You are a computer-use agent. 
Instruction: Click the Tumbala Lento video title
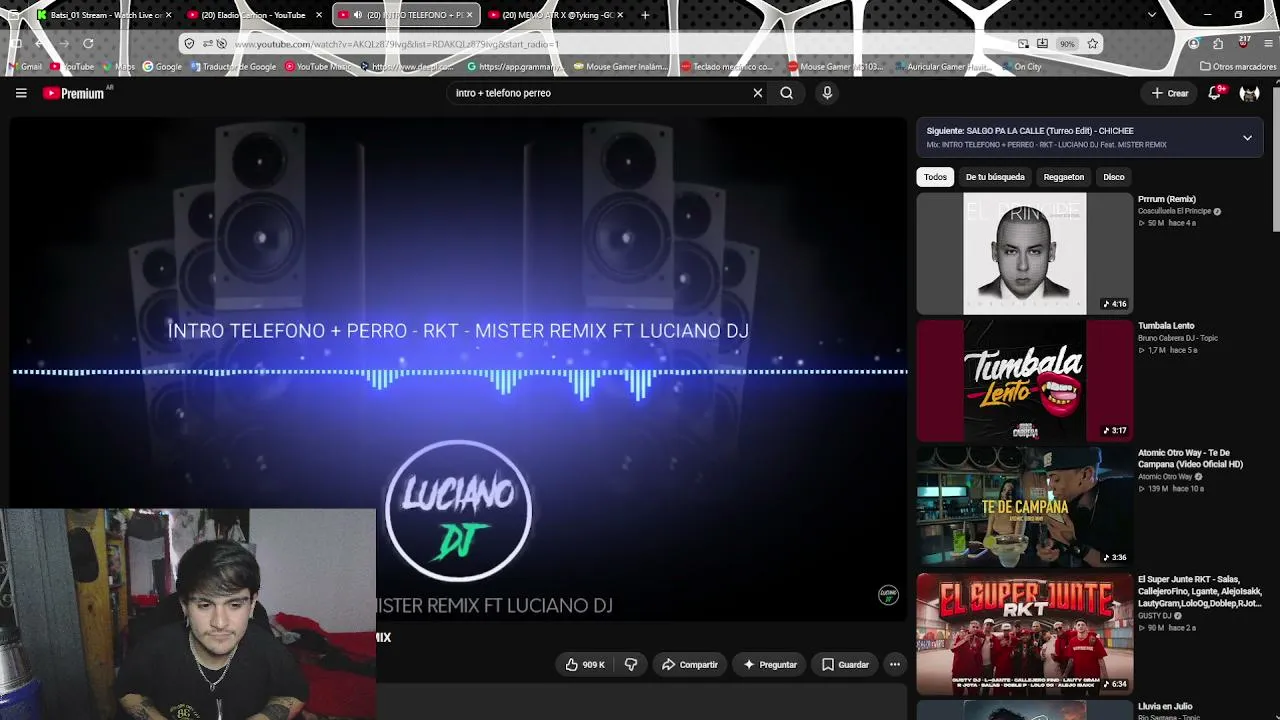point(1166,326)
